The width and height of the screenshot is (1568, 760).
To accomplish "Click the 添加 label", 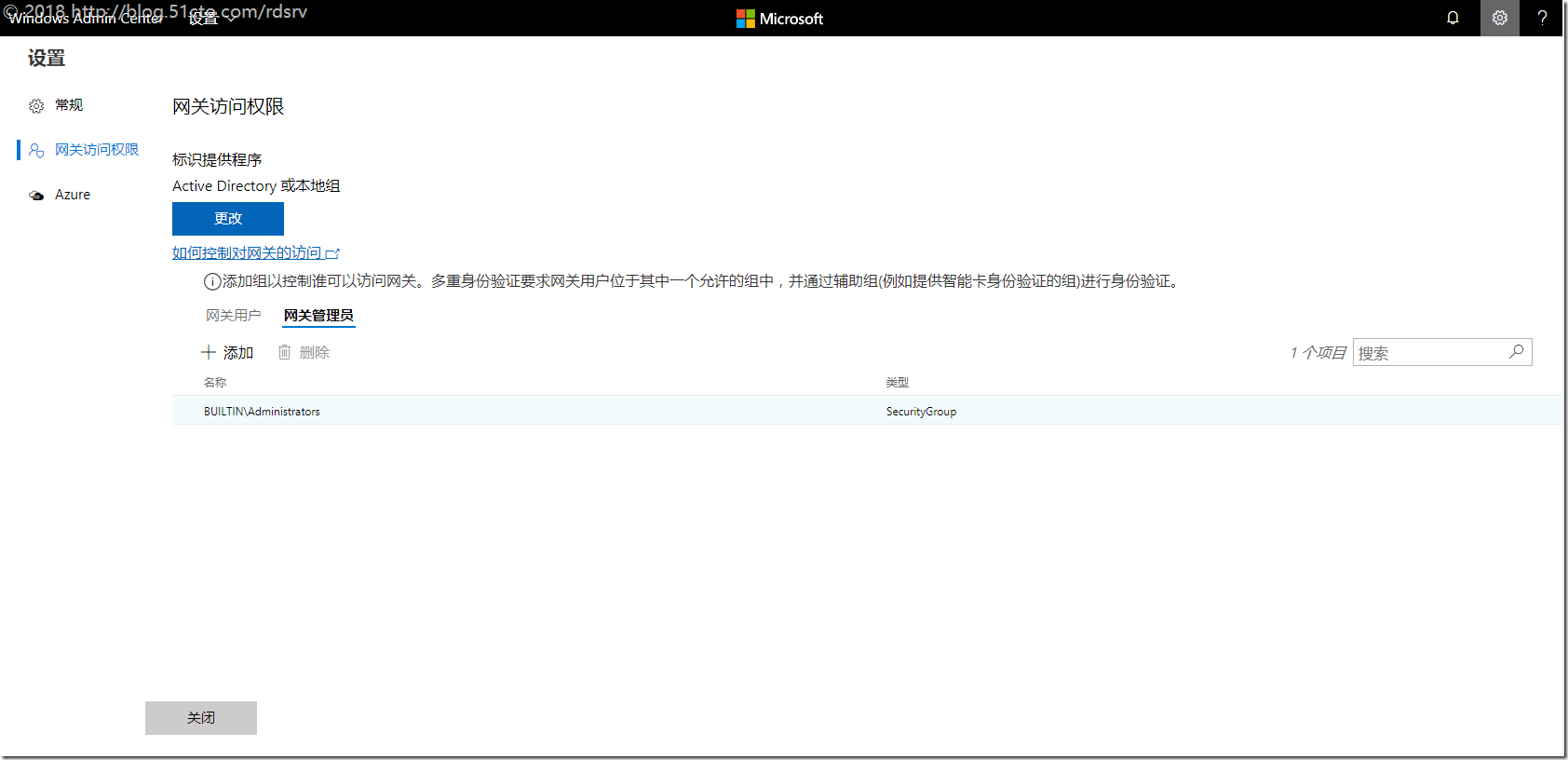I will pyautogui.click(x=238, y=353).
